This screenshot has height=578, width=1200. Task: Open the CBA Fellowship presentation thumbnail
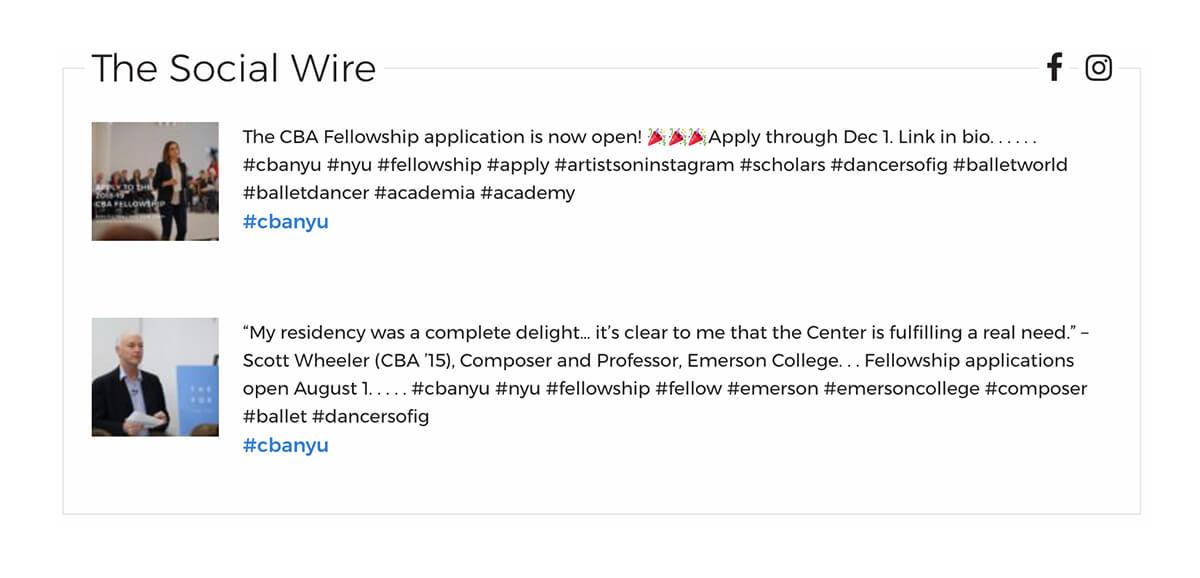(155, 181)
